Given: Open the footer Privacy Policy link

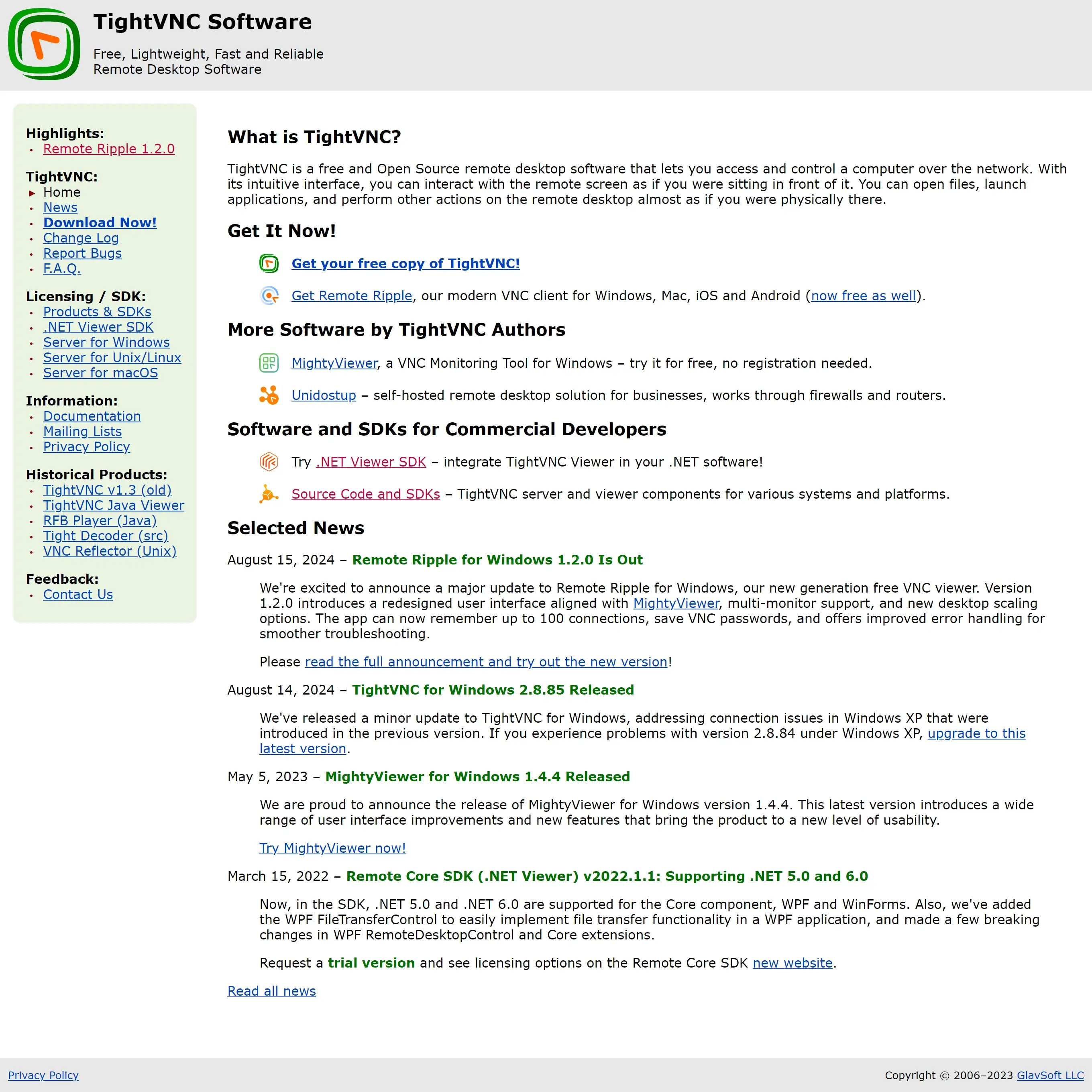Looking at the screenshot, I should 43,1075.
